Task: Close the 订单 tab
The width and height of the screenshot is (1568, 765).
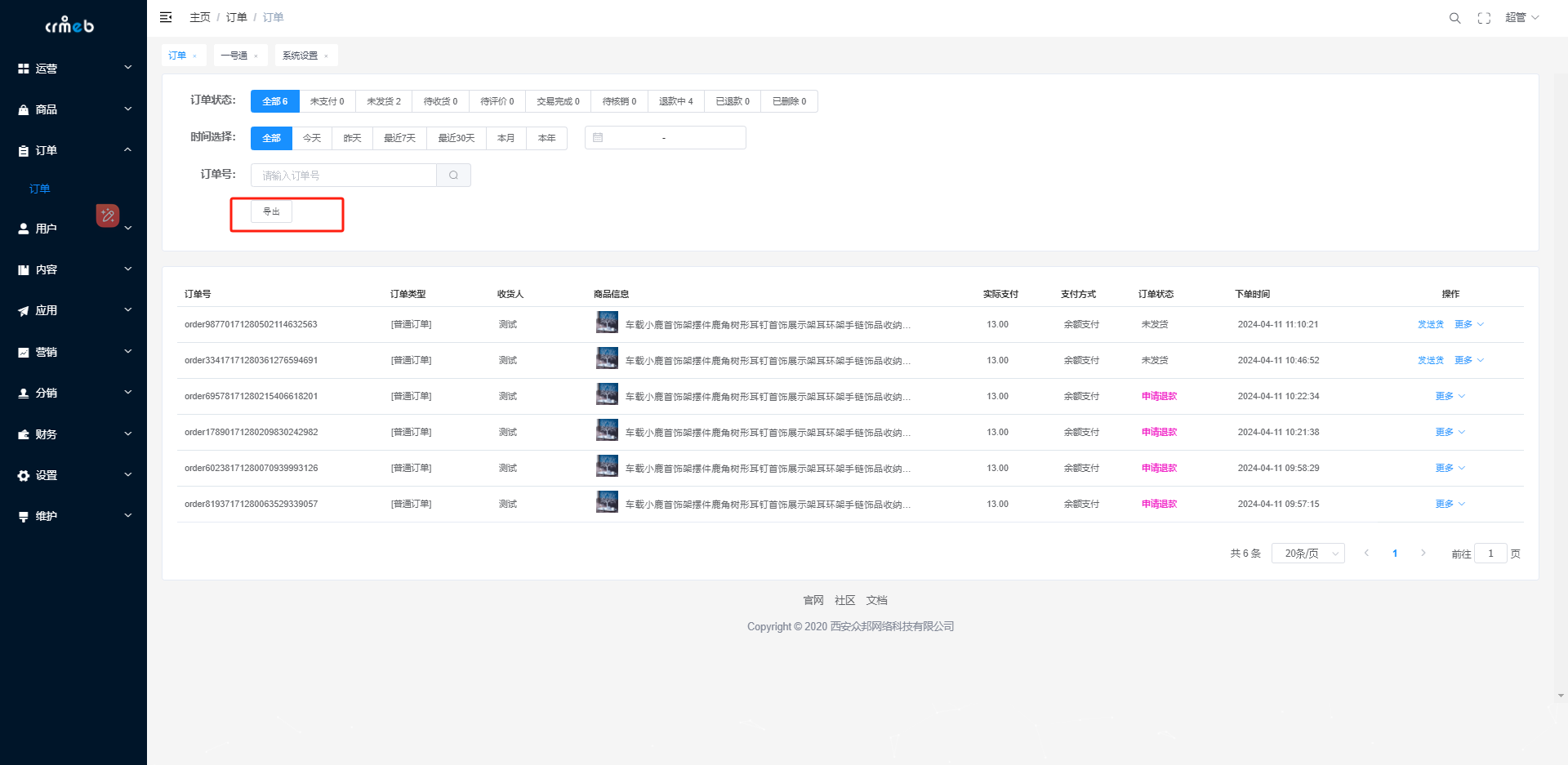Action: [194, 56]
